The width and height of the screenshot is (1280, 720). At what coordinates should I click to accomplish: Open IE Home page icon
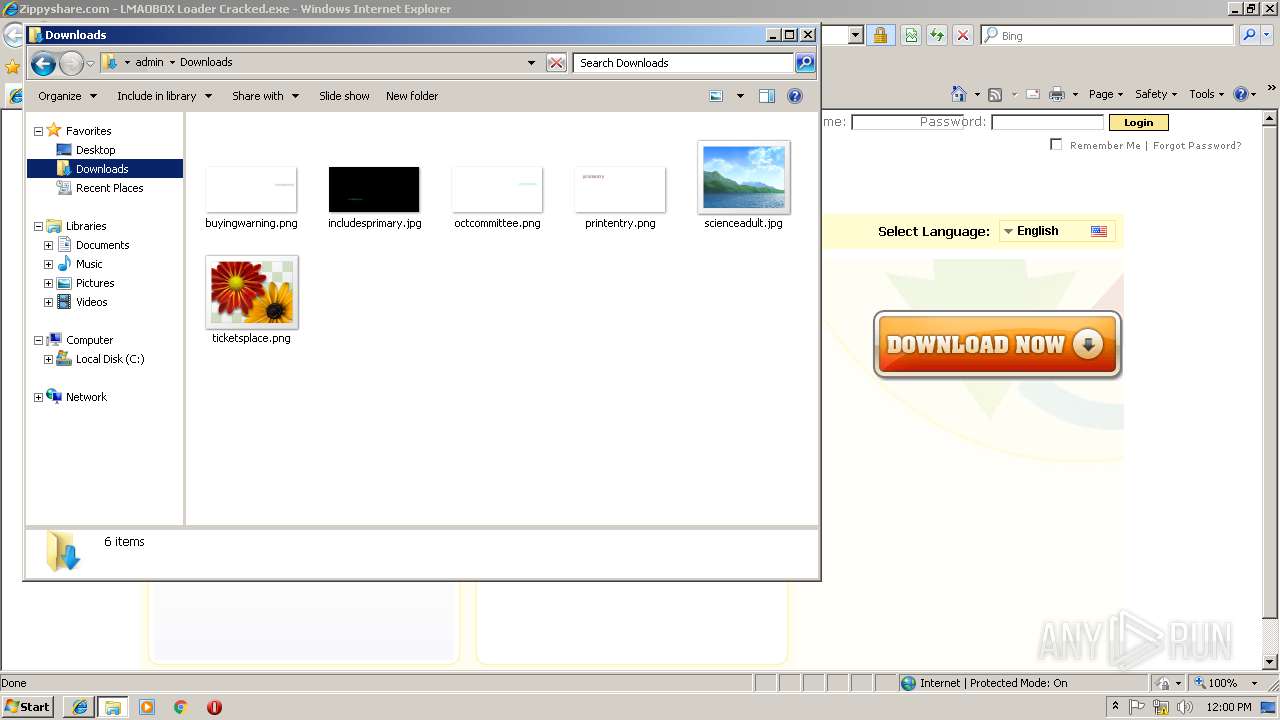959,94
